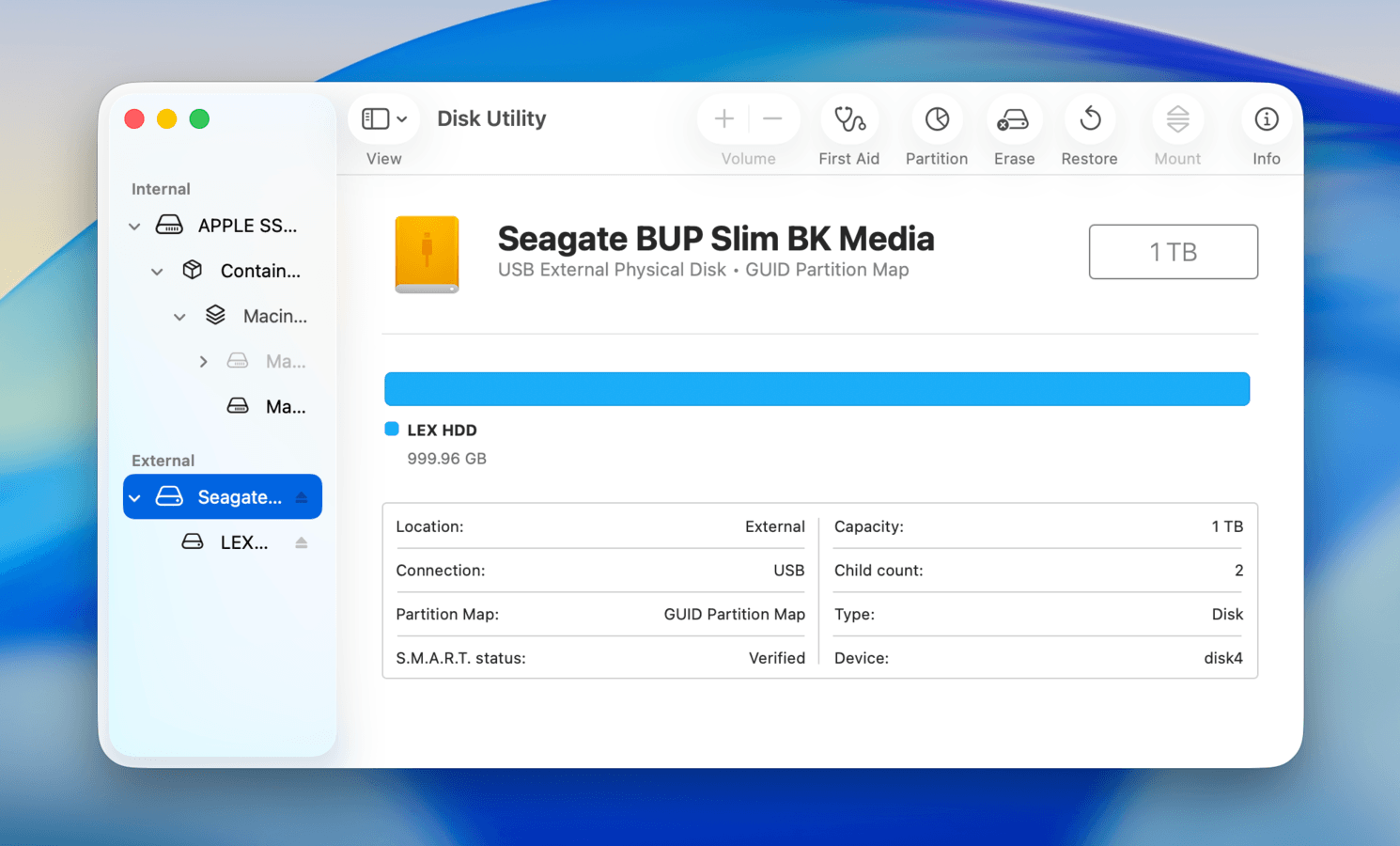This screenshot has width=1400, height=846.
Task: Close the Disk Utility window
Action: click(134, 119)
